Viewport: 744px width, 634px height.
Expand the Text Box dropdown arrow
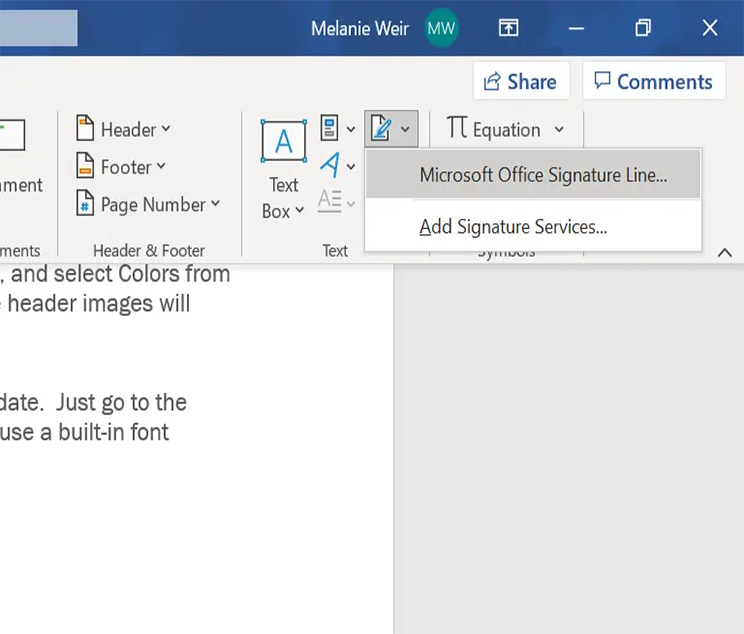[299, 210]
